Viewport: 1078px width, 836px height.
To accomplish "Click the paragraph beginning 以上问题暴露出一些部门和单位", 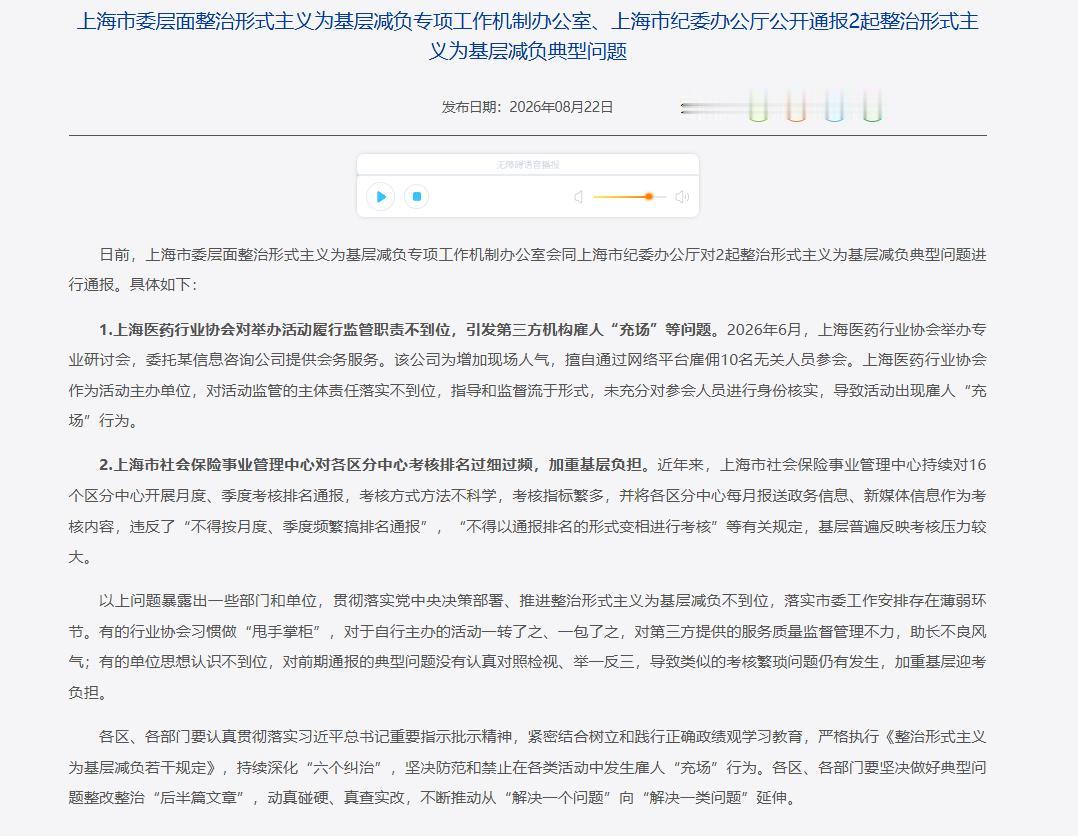I will pos(527,646).
